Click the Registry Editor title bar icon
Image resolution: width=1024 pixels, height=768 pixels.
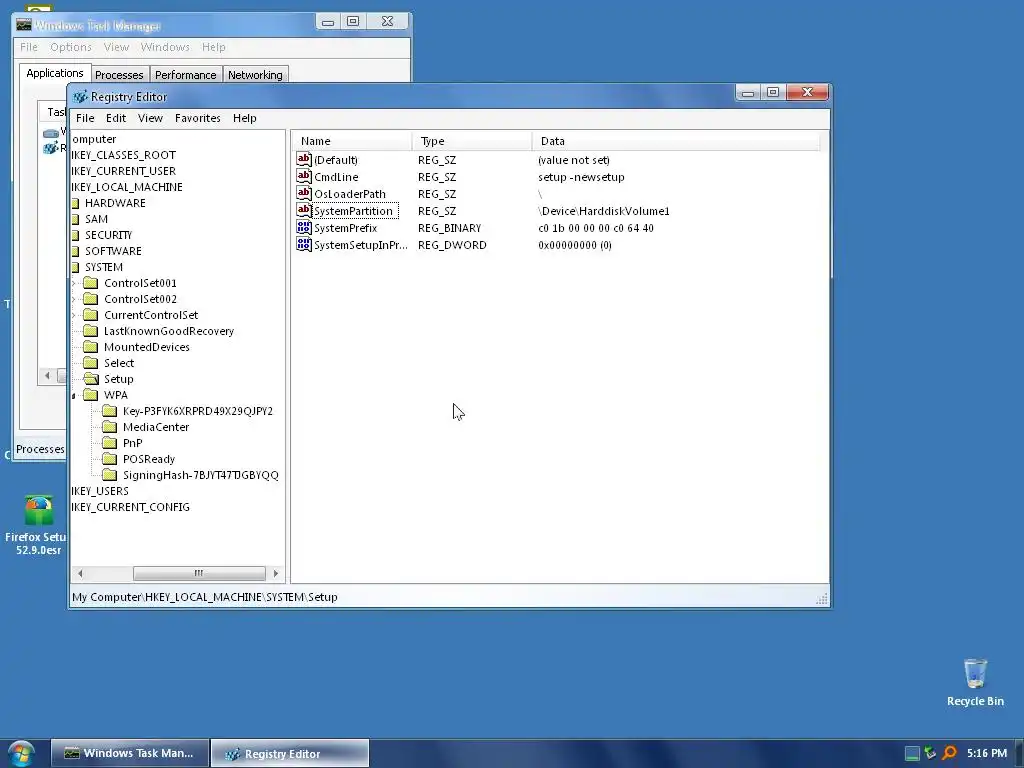click(x=80, y=97)
